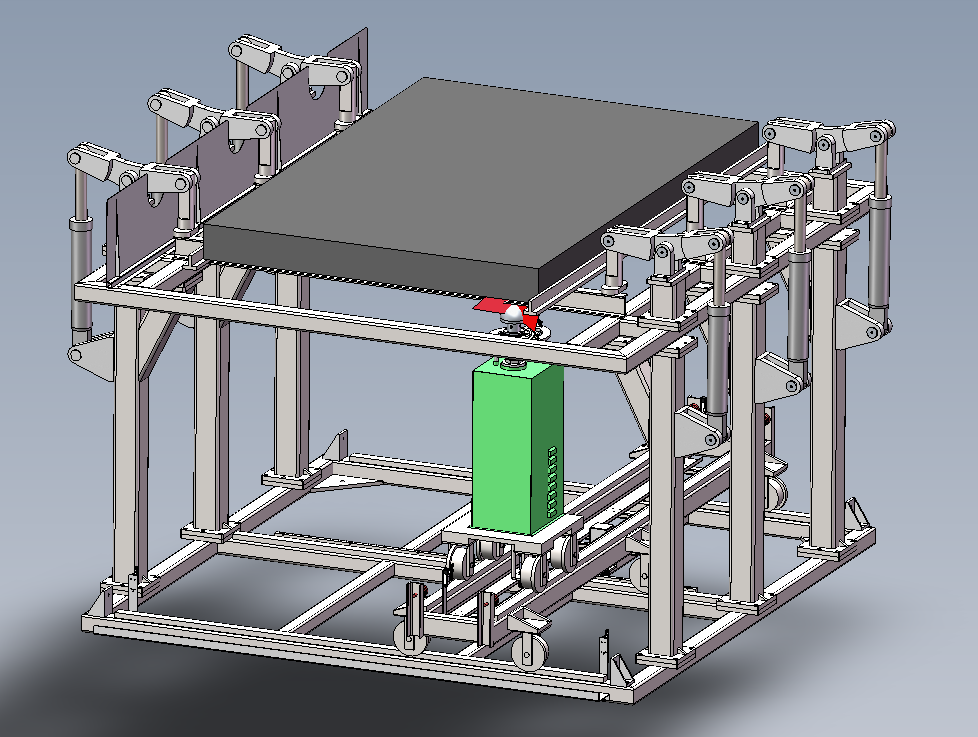
Task: Click the front-center caster wheel at bottom
Action: (x=529, y=652)
